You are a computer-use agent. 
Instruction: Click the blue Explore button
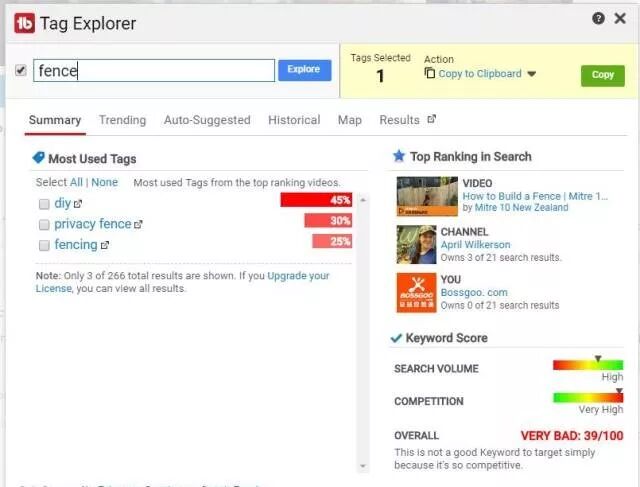coord(304,70)
